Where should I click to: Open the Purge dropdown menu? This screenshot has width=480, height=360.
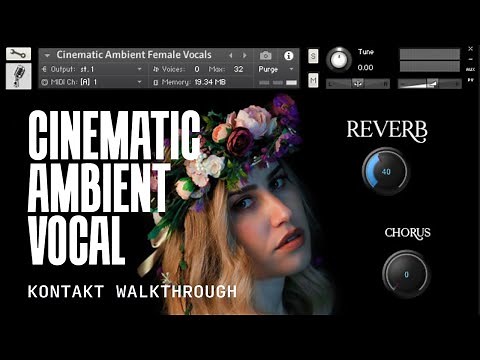276,69
